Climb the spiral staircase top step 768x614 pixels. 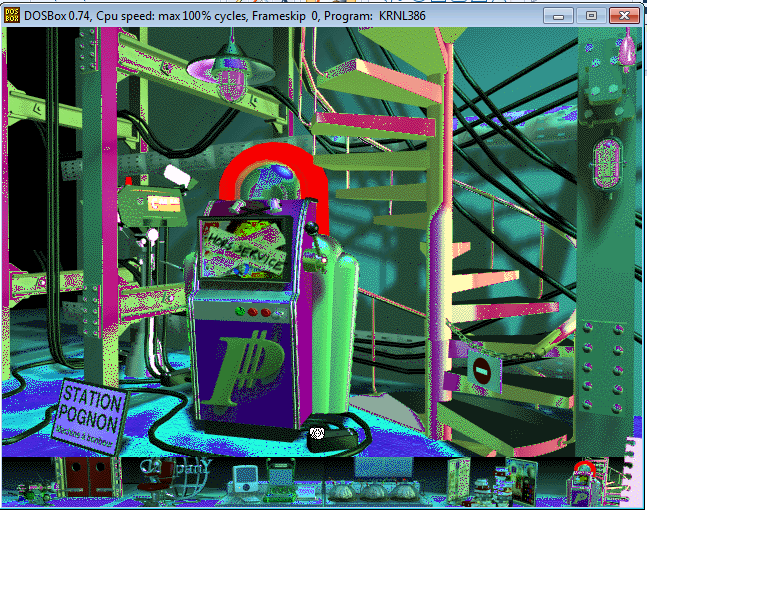(381, 80)
